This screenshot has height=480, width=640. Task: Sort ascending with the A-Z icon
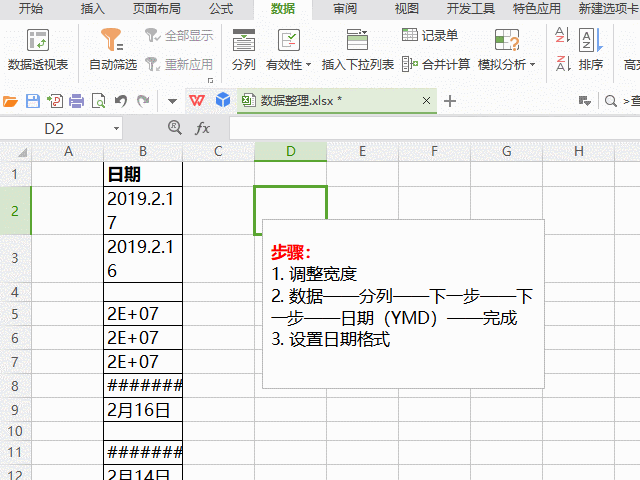pyautogui.click(x=562, y=35)
